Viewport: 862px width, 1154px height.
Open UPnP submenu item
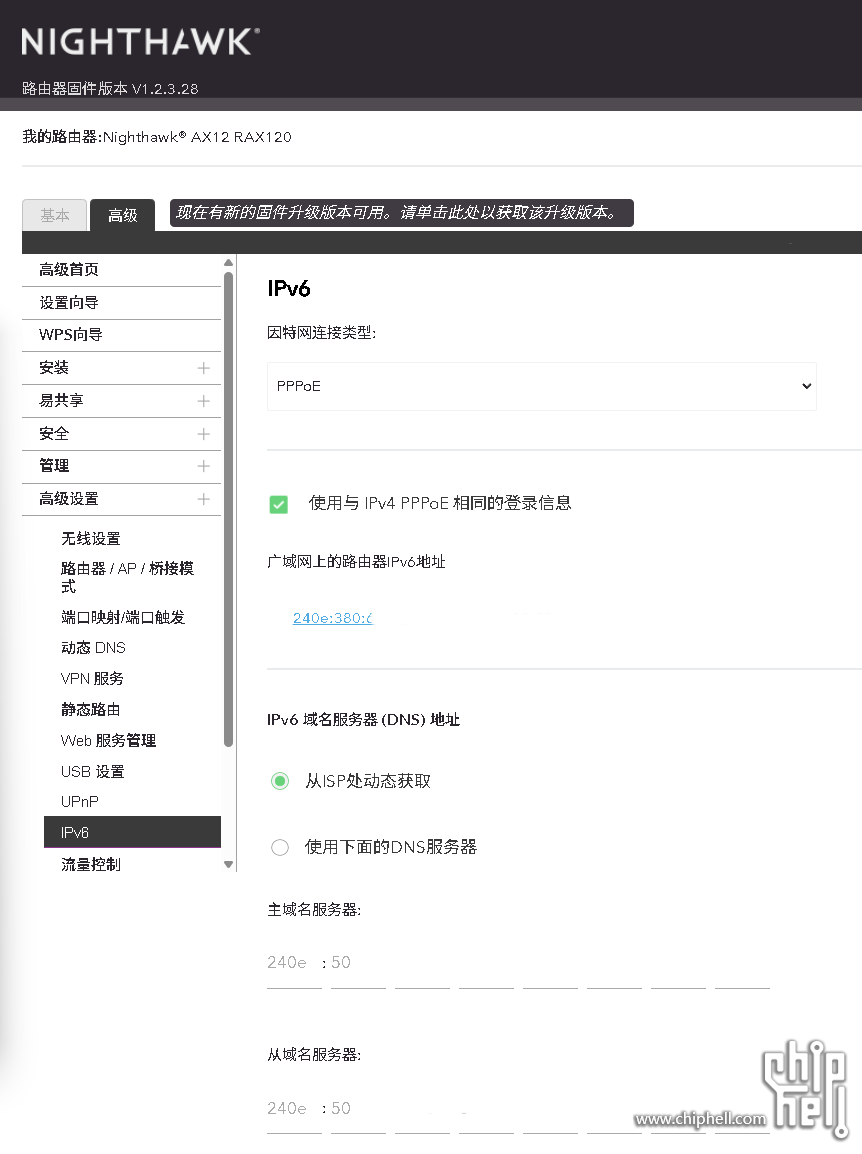80,801
